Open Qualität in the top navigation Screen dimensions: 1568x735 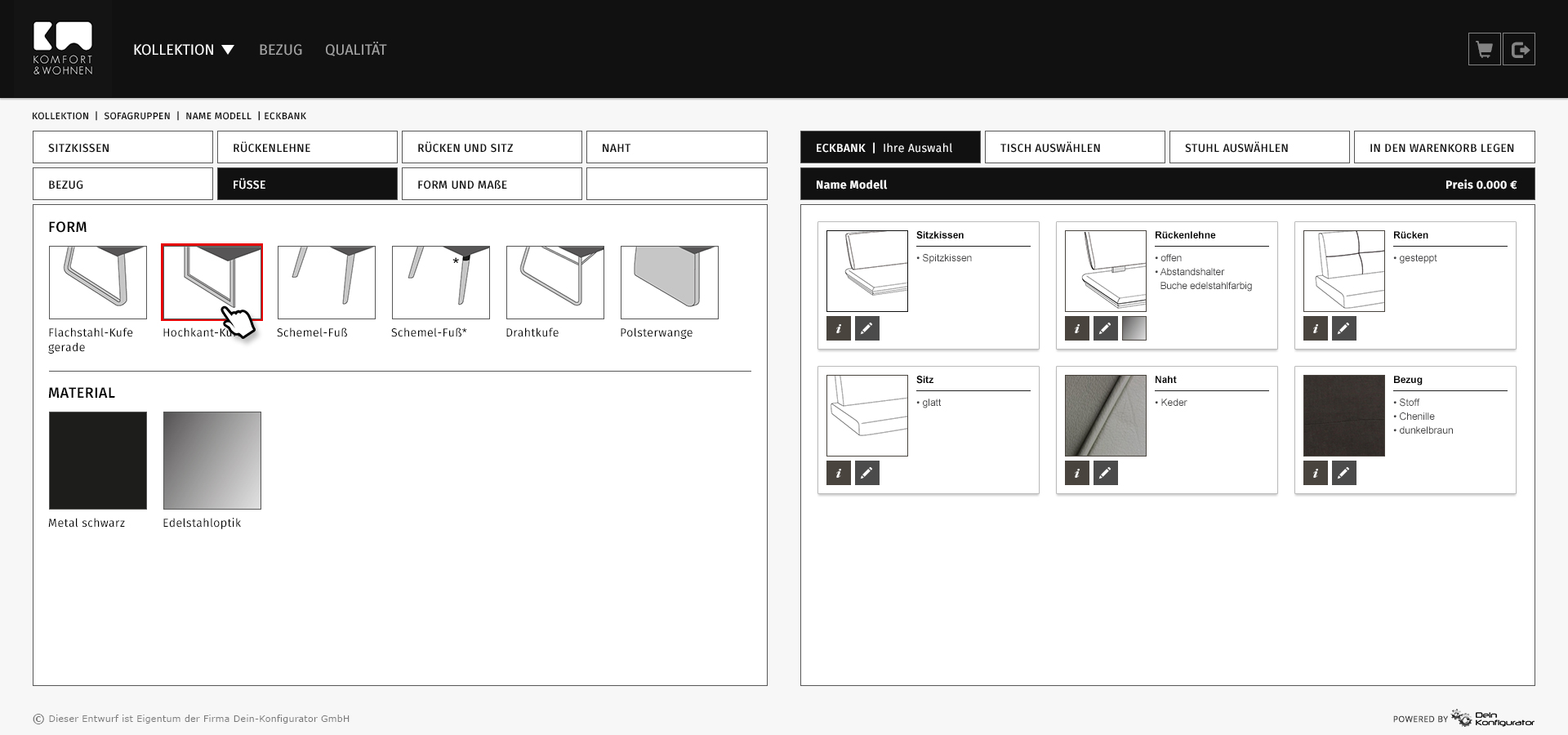pyautogui.click(x=355, y=50)
